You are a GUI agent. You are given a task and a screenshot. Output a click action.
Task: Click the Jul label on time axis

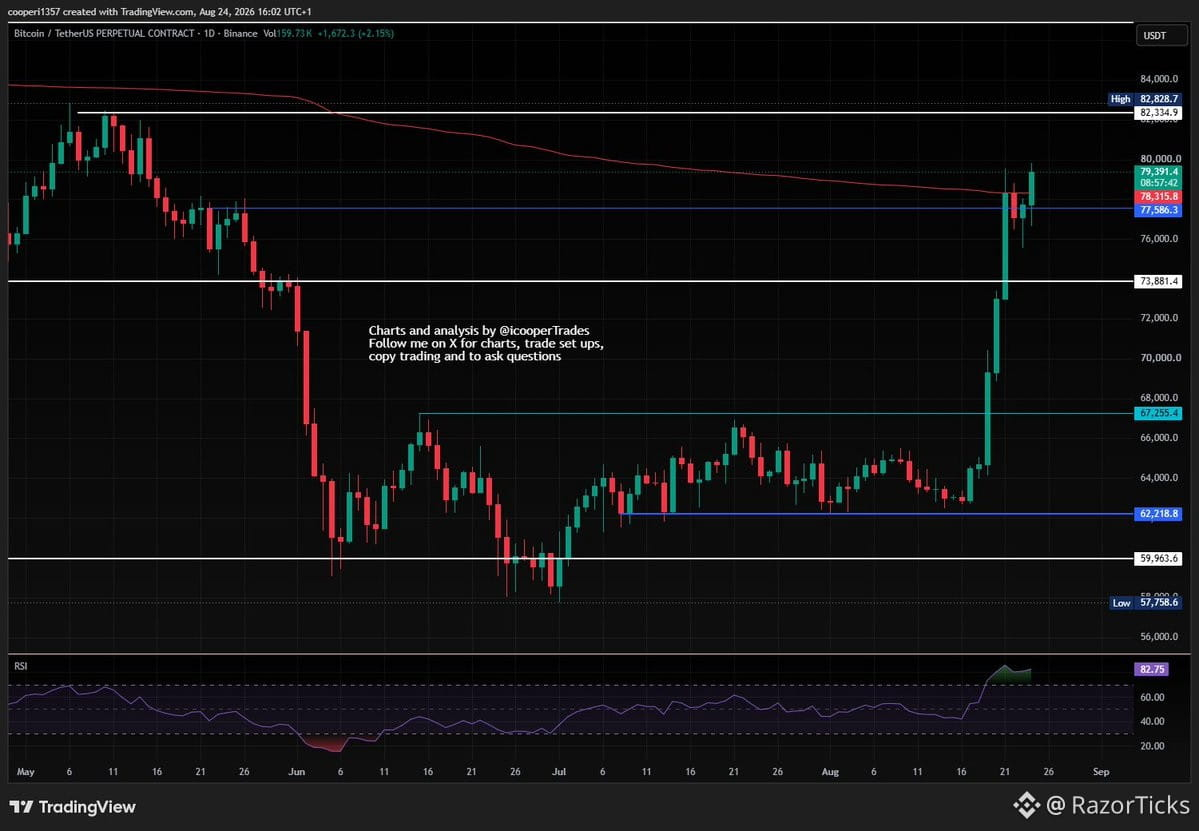pyautogui.click(x=559, y=772)
